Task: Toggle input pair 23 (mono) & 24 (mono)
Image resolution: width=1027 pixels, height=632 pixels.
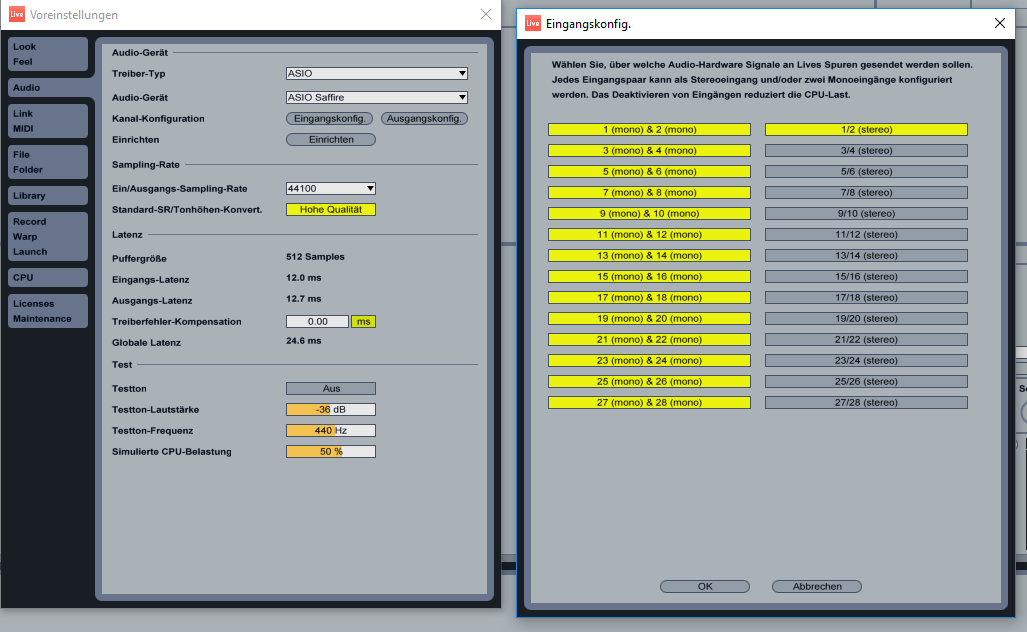Action: tap(649, 360)
